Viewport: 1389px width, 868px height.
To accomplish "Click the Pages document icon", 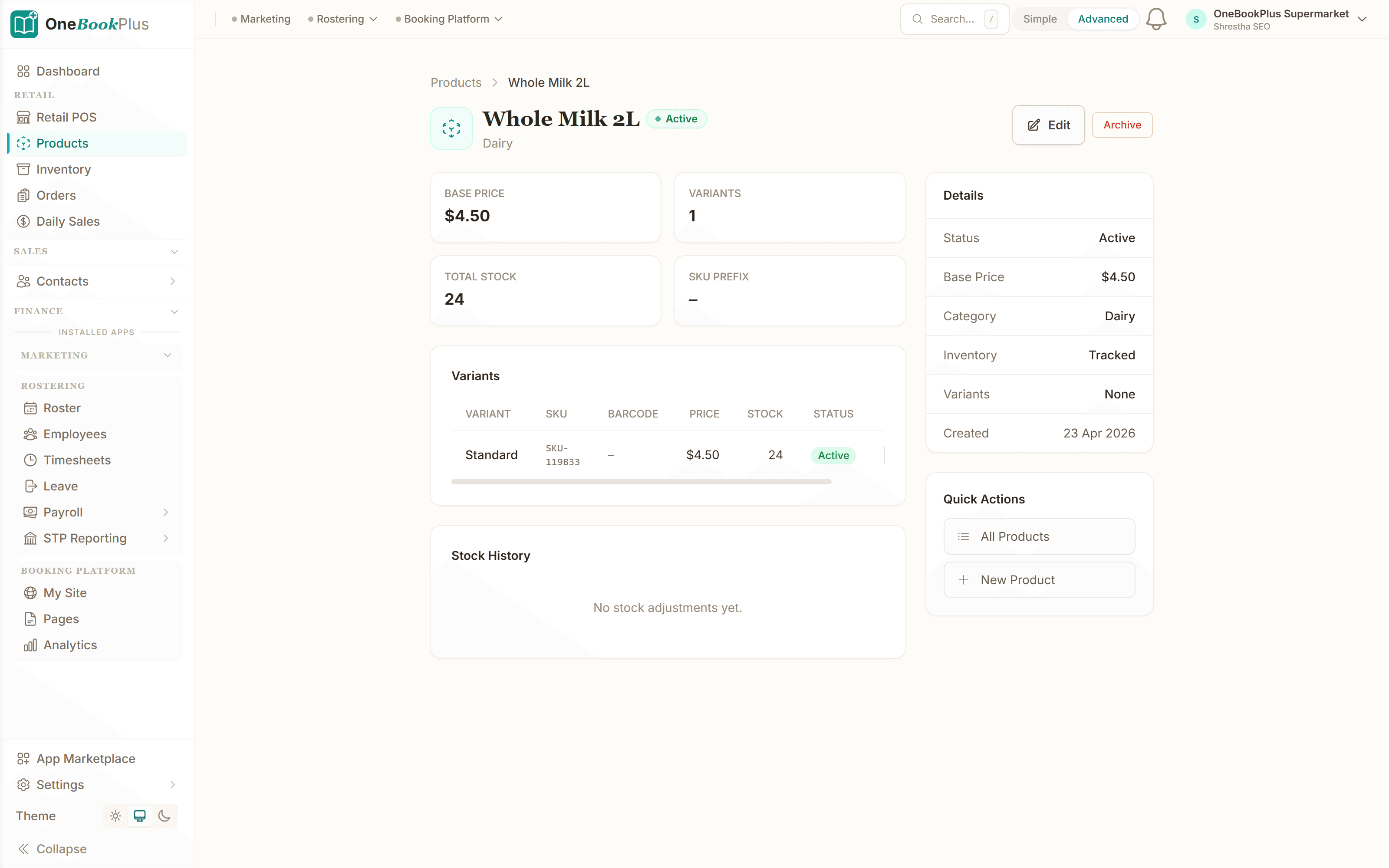I will [x=30, y=619].
